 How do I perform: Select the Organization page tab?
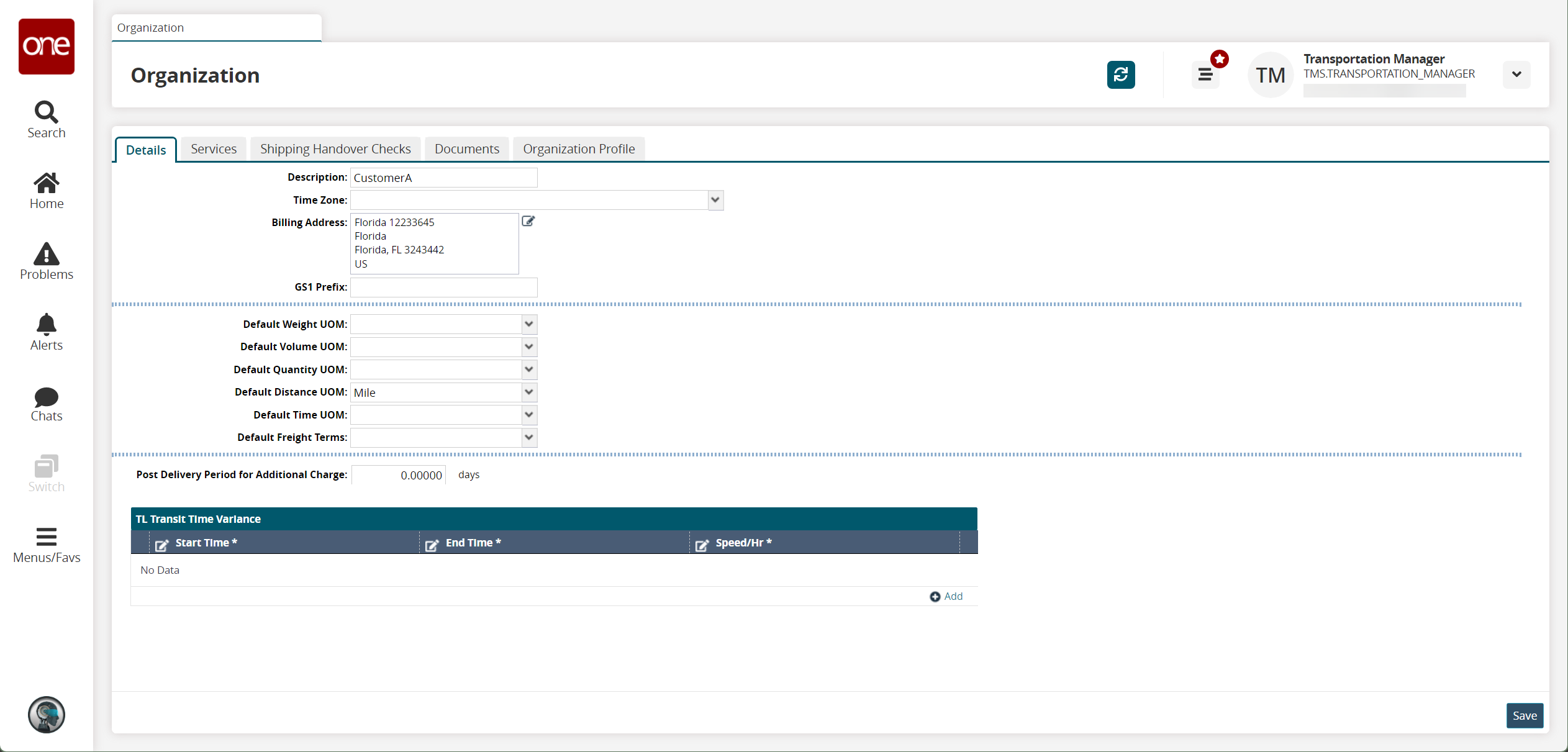coord(216,28)
